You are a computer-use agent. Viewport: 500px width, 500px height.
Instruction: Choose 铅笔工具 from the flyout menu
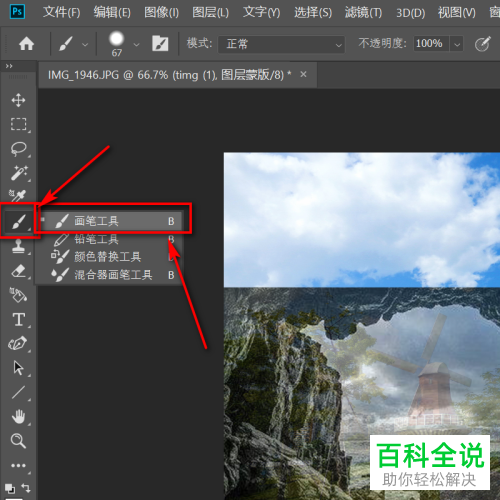pyautogui.click(x=110, y=239)
